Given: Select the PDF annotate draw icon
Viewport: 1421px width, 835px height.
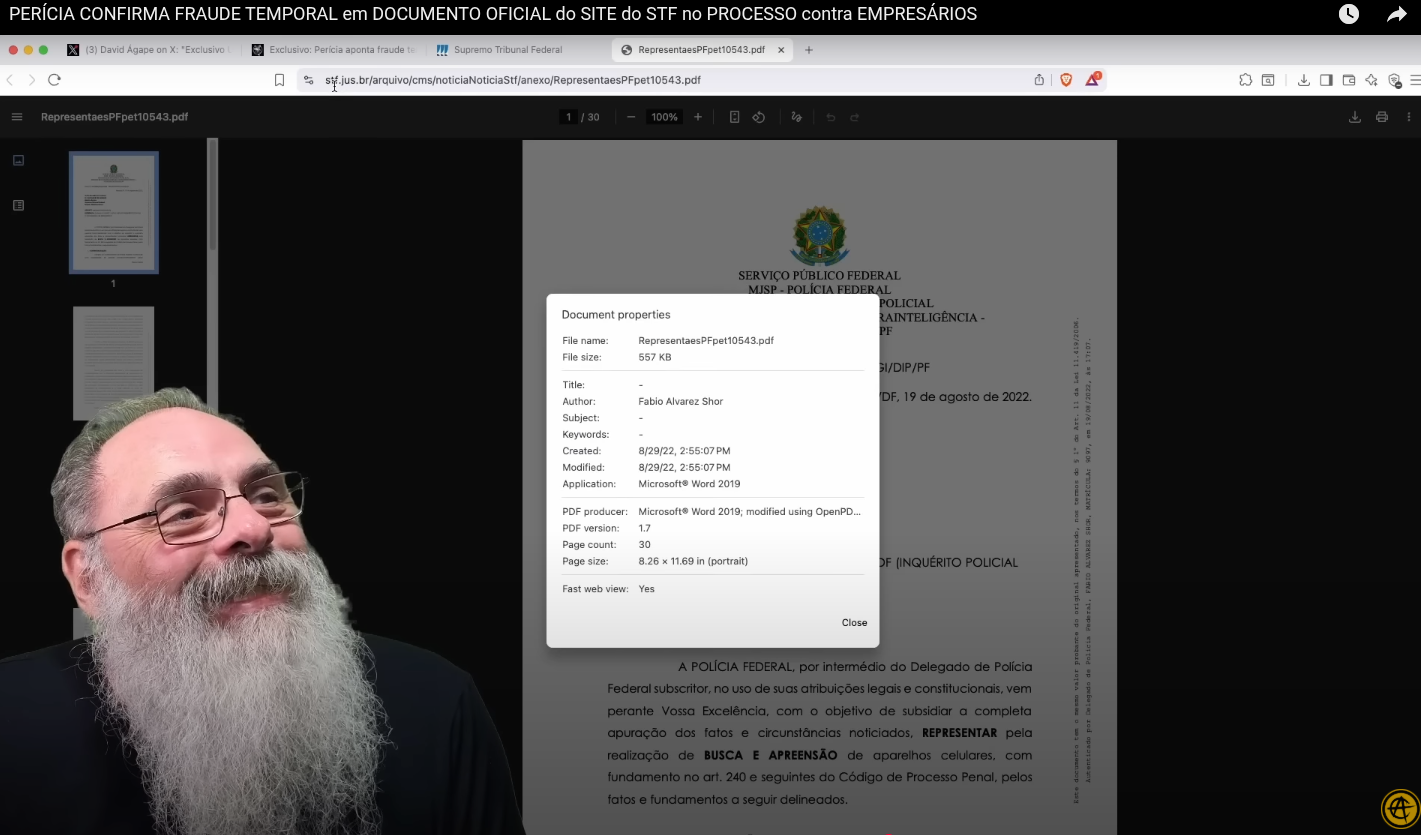Looking at the screenshot, I should point(796,117).
